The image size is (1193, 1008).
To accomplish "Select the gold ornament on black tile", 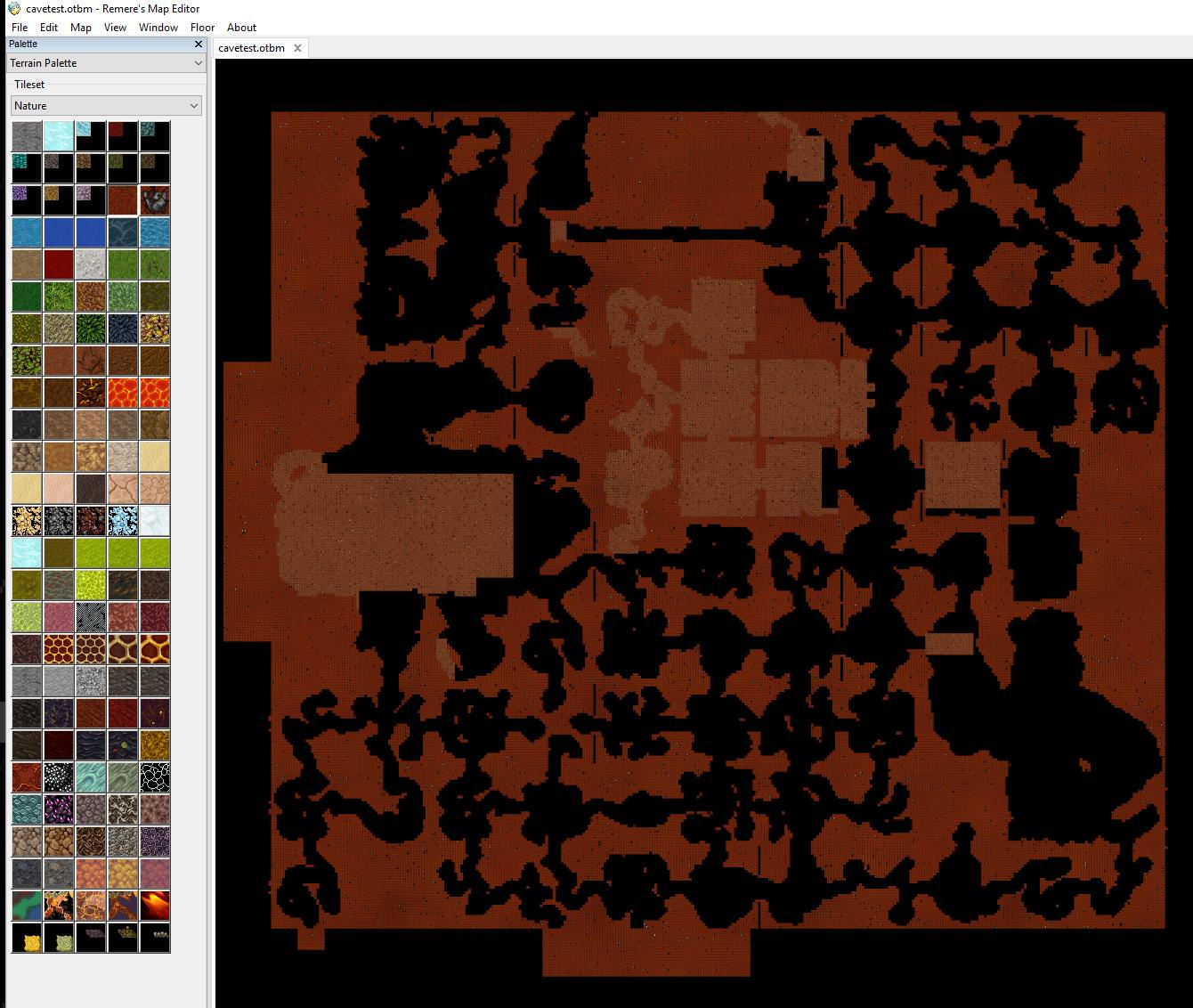I will tap(123, 938).
